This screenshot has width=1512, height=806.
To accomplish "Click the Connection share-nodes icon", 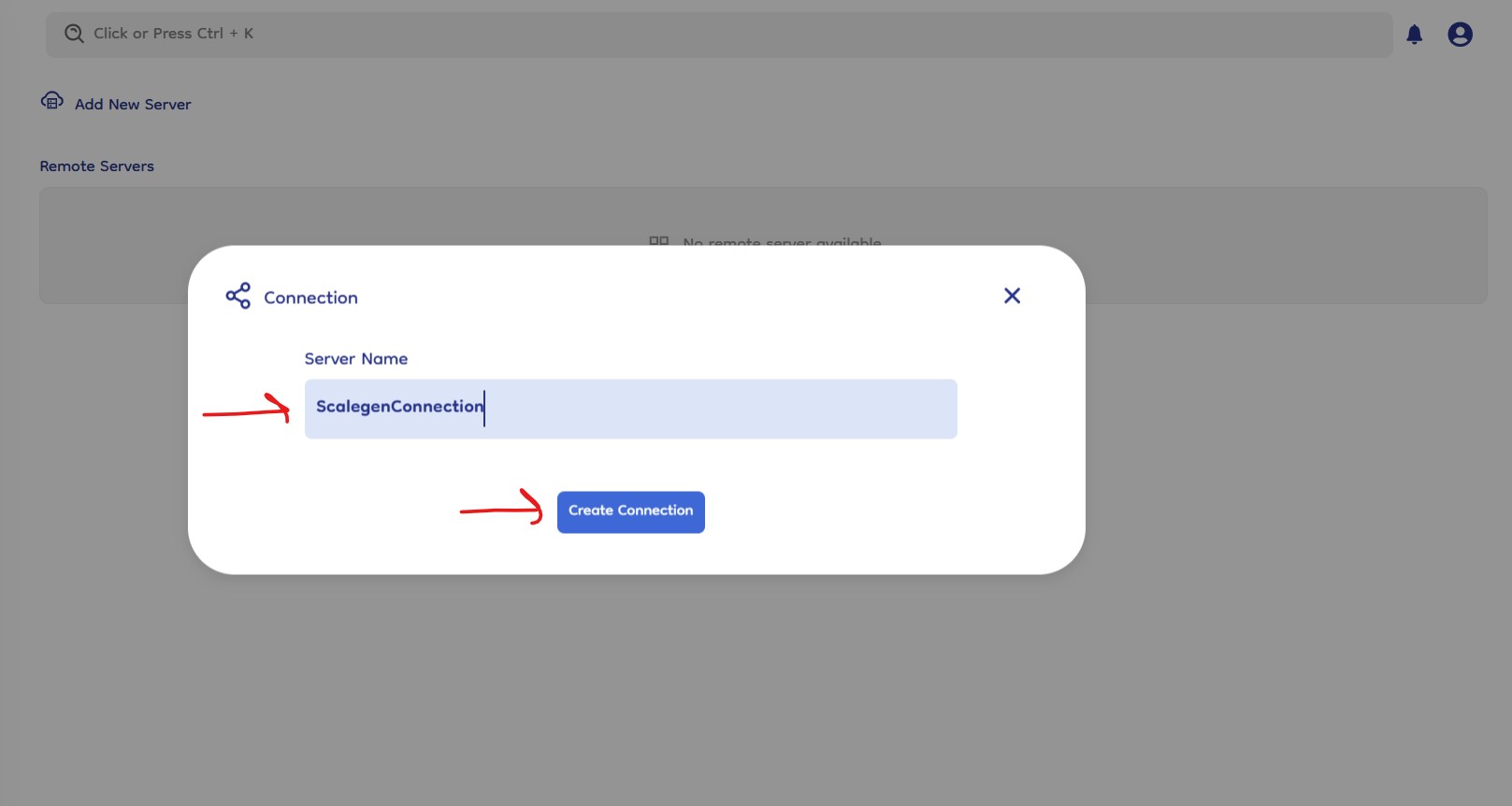I will point(238,296).
